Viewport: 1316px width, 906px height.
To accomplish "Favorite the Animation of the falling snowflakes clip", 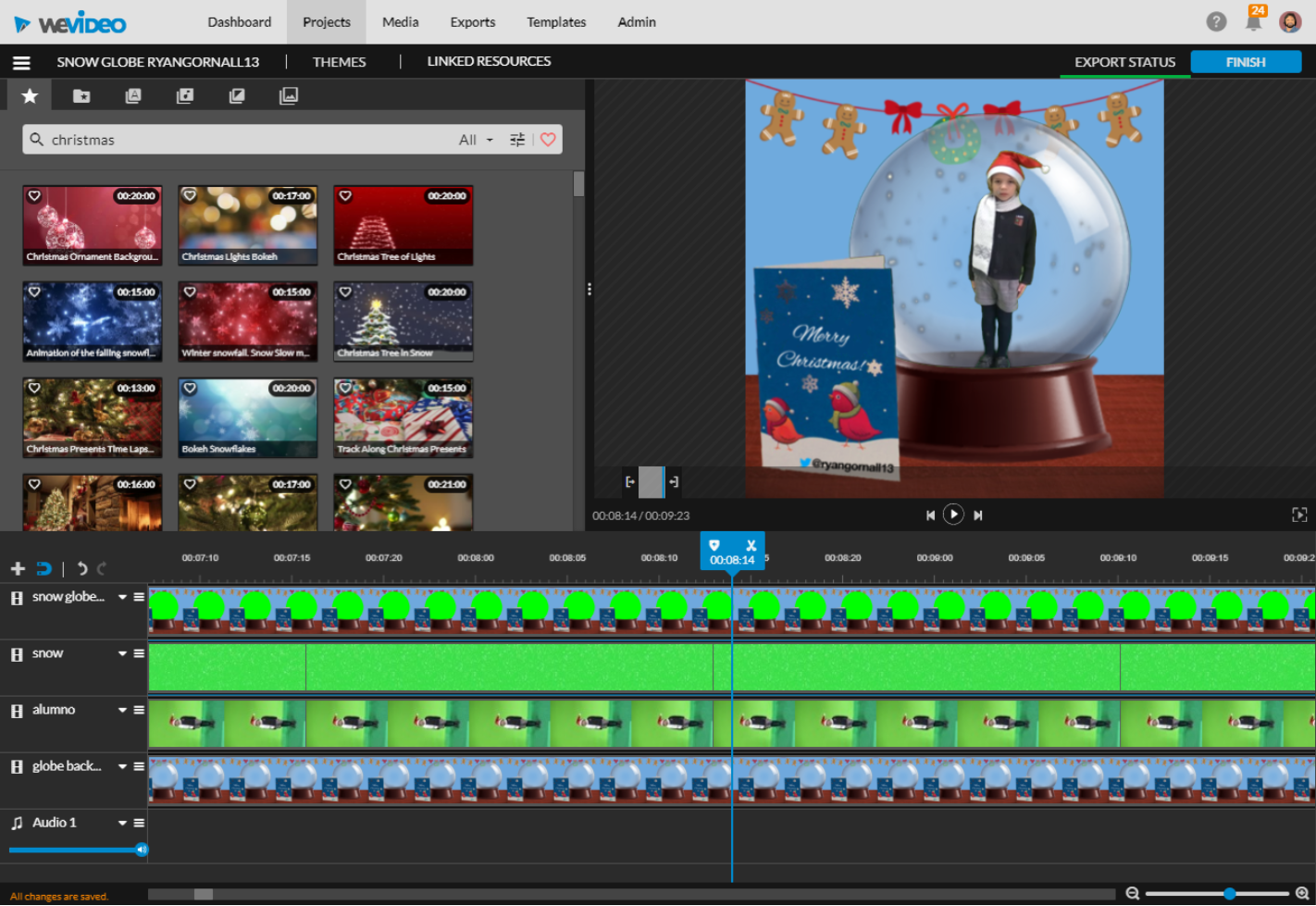I will point(34,292).
